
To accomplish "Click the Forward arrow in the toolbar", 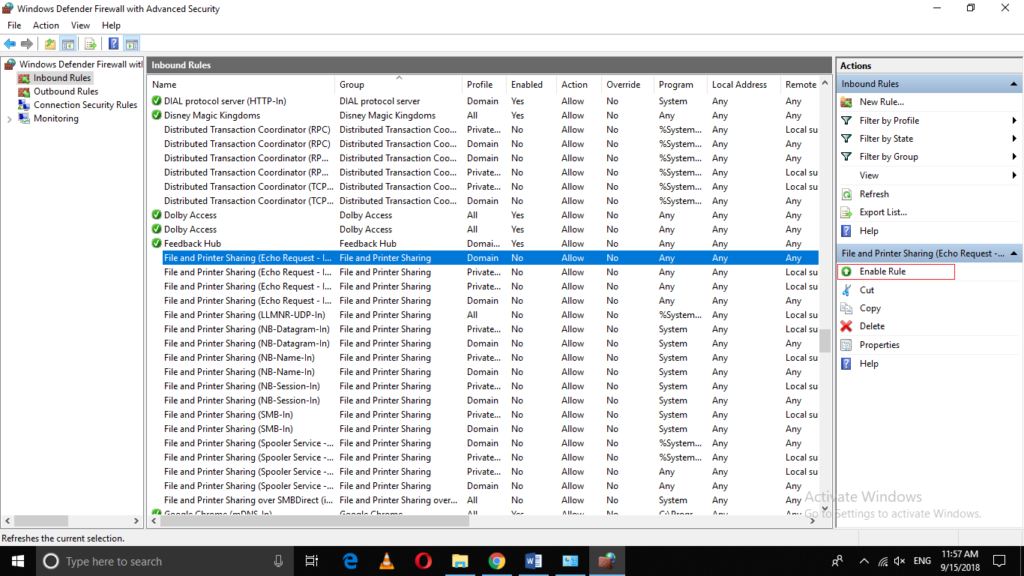I will click(x=27, y=44).
